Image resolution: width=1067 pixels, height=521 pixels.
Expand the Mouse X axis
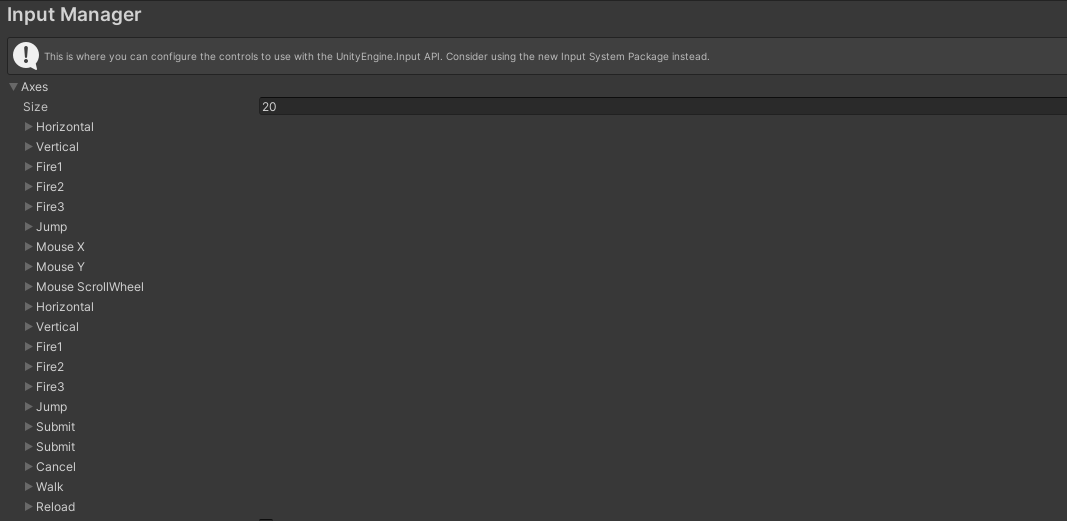pyautogui.click(x=29, y=246)
